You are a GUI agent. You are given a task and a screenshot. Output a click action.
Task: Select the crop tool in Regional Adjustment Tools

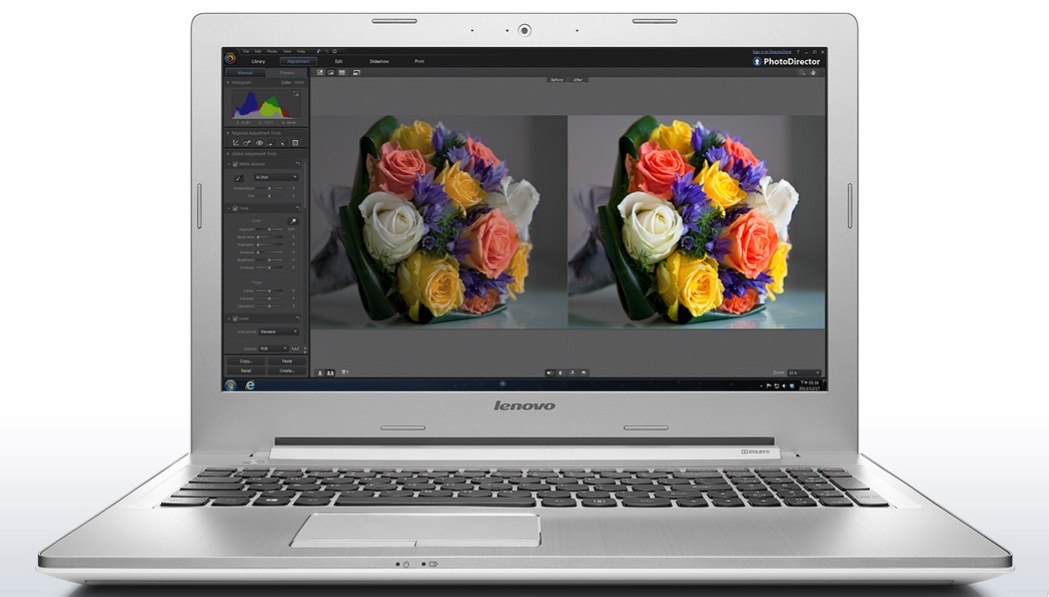coord(236,143)
